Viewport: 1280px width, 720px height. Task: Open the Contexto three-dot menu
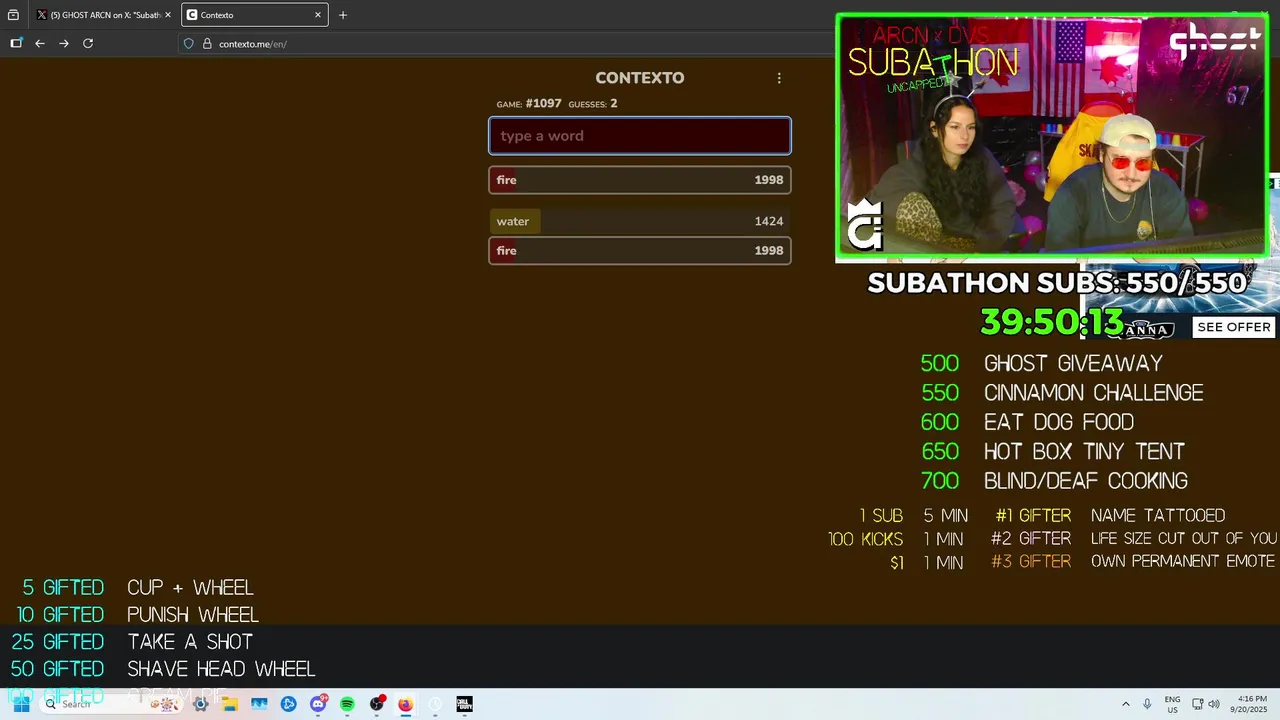(x=779, y=78)
